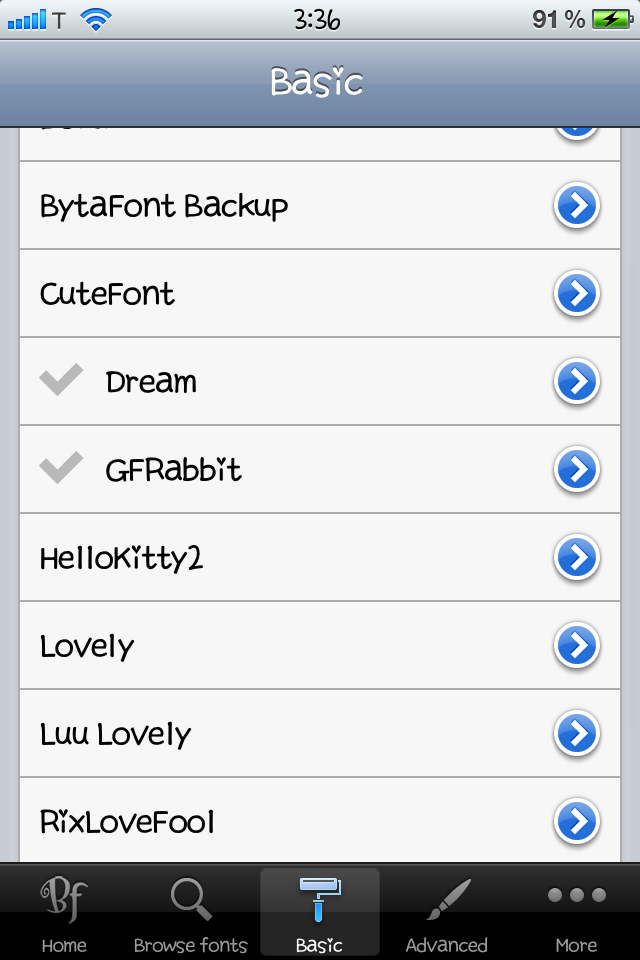Open detail chevron for CuteFont

point(576,294)
